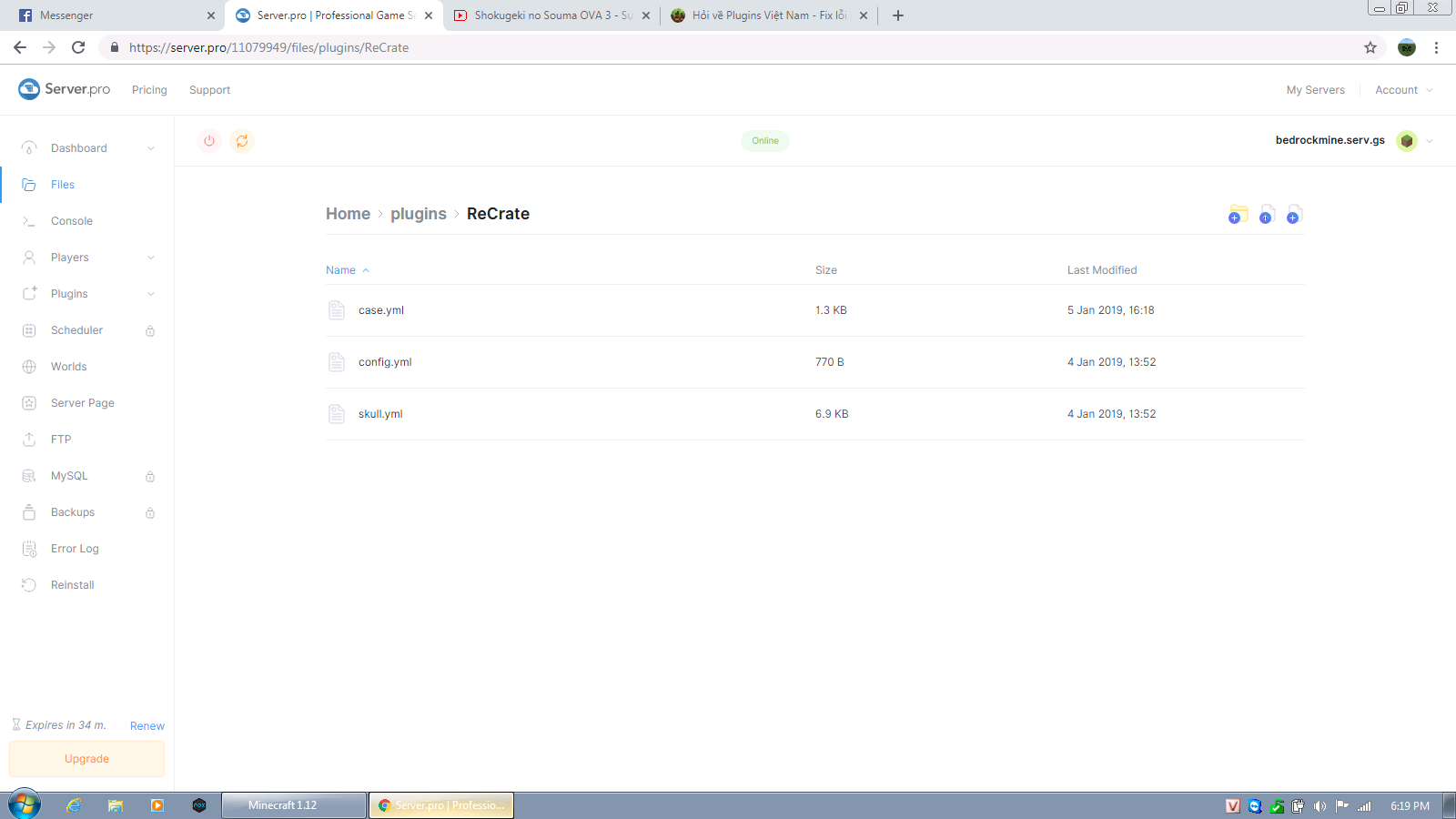The height and width of the screenshot is (819, 1456).
Task: Switch to the Hỏi về Plugins Việt Nam tab
Action: click(x=769, y=15)
